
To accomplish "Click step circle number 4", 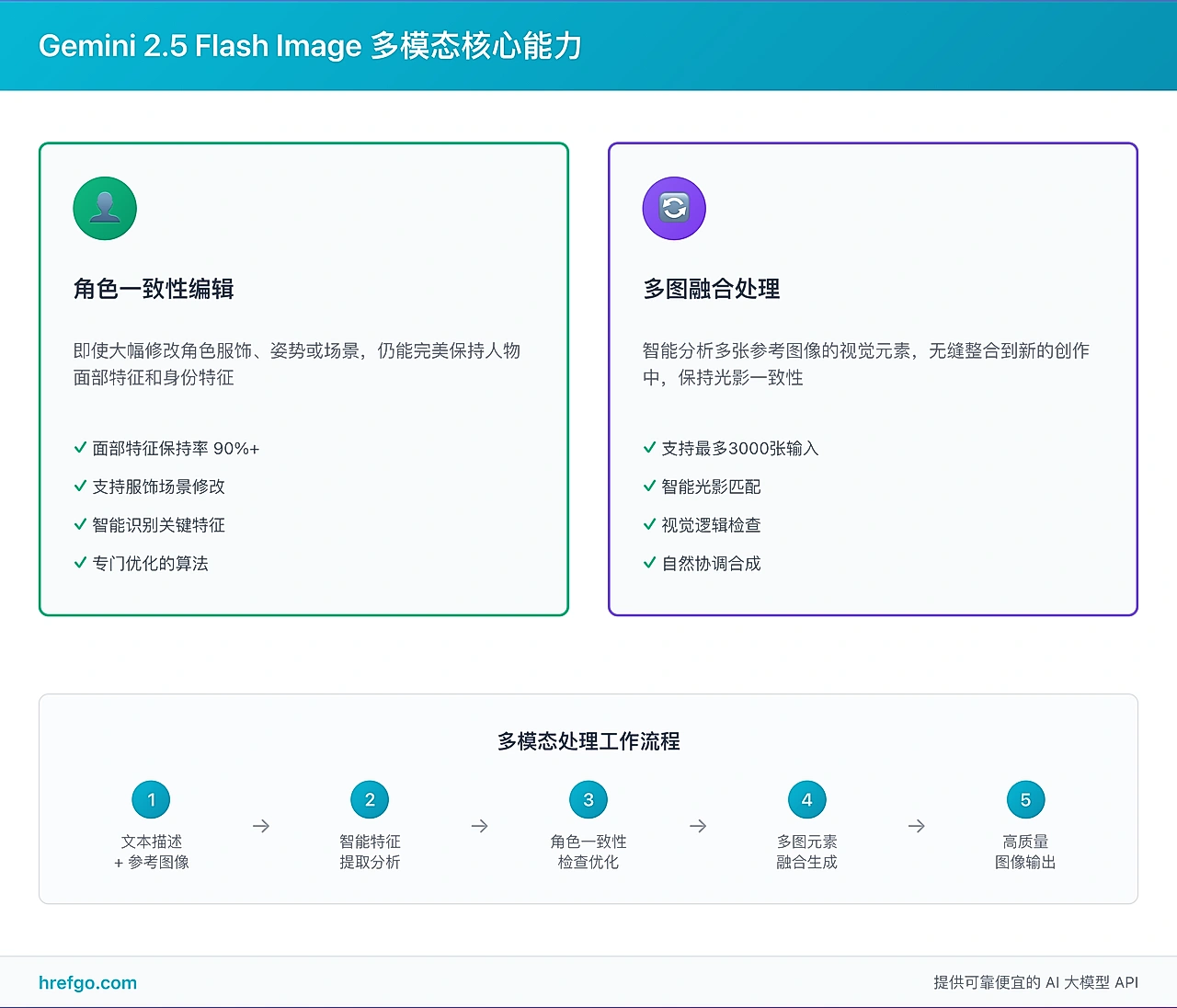I will 806,799.
